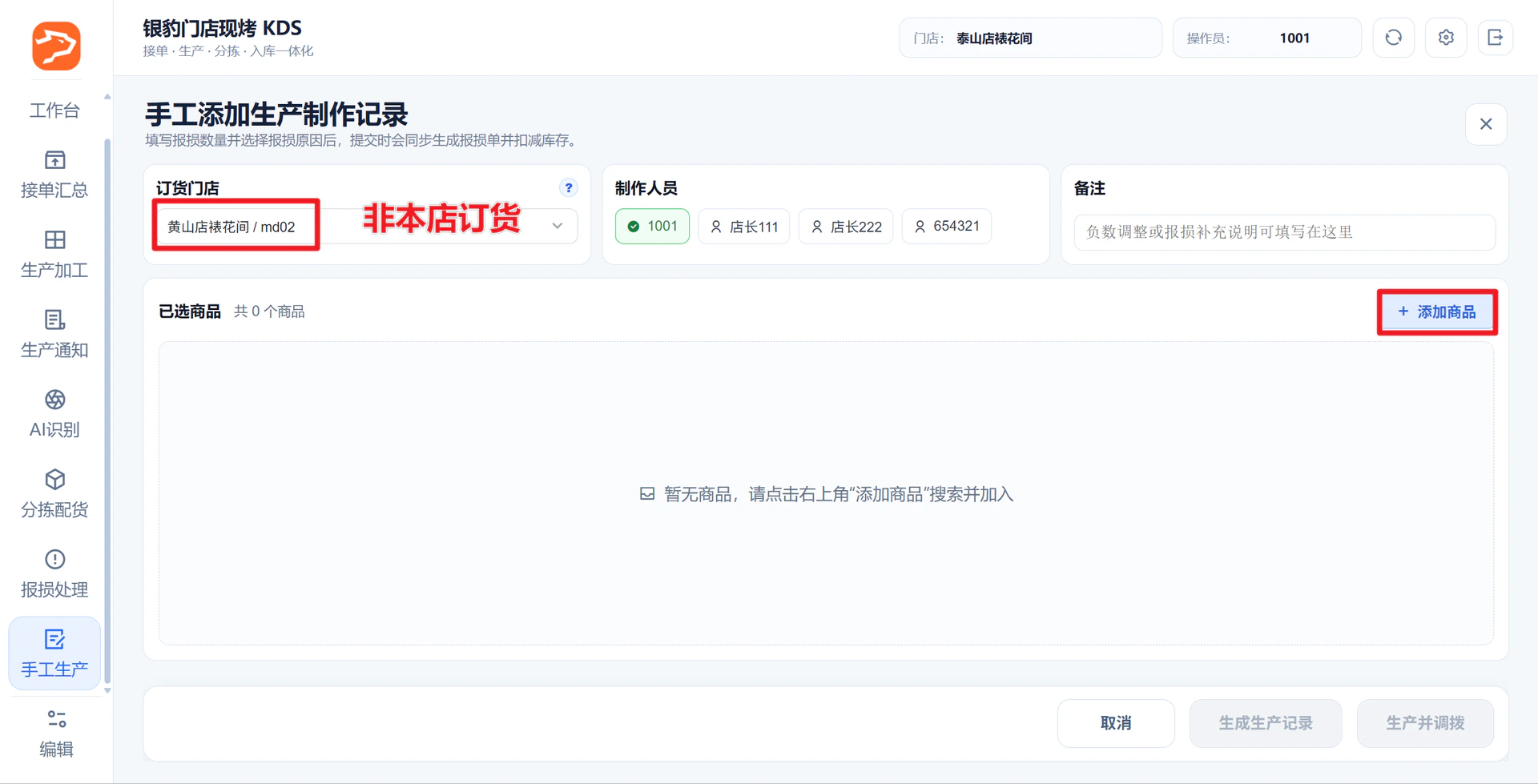The image size is (1538, 784).
Task: Open the 接单汇总 sidebar icon
Action: (54, 174)
